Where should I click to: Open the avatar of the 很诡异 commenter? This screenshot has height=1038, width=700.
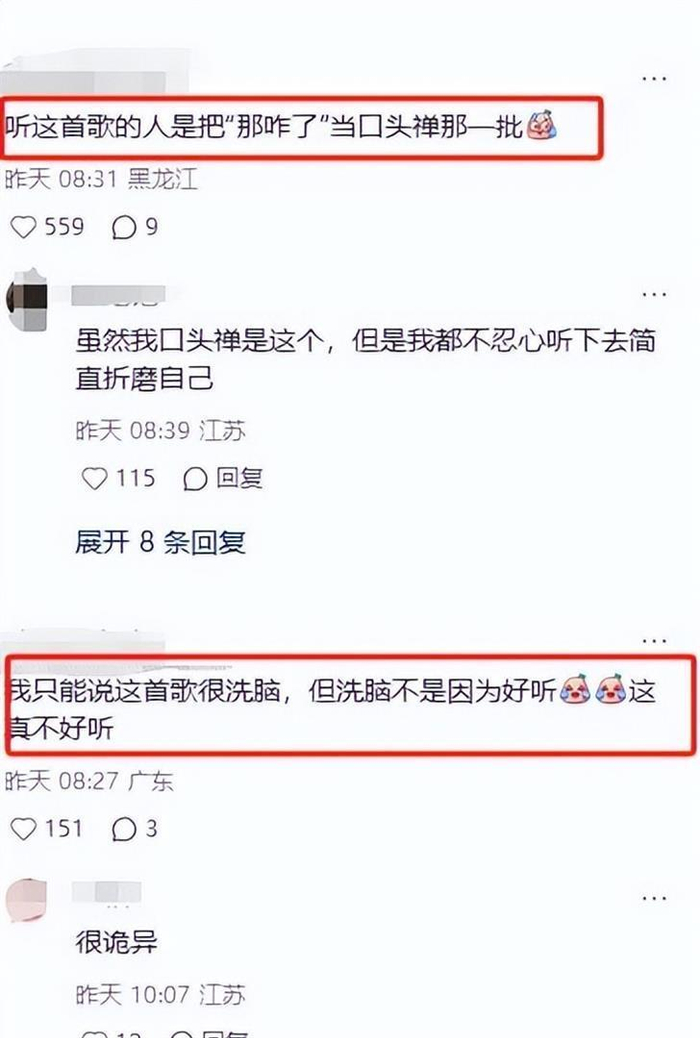[x=26, y=900]
